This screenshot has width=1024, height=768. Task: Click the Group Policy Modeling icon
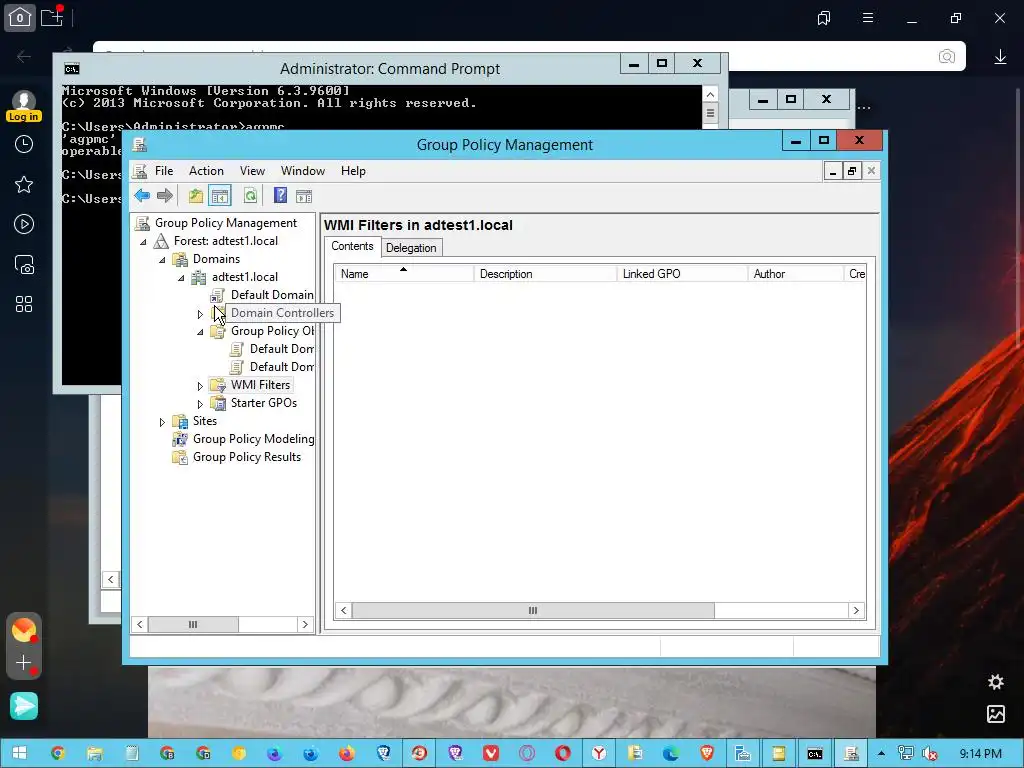point(180,440)
